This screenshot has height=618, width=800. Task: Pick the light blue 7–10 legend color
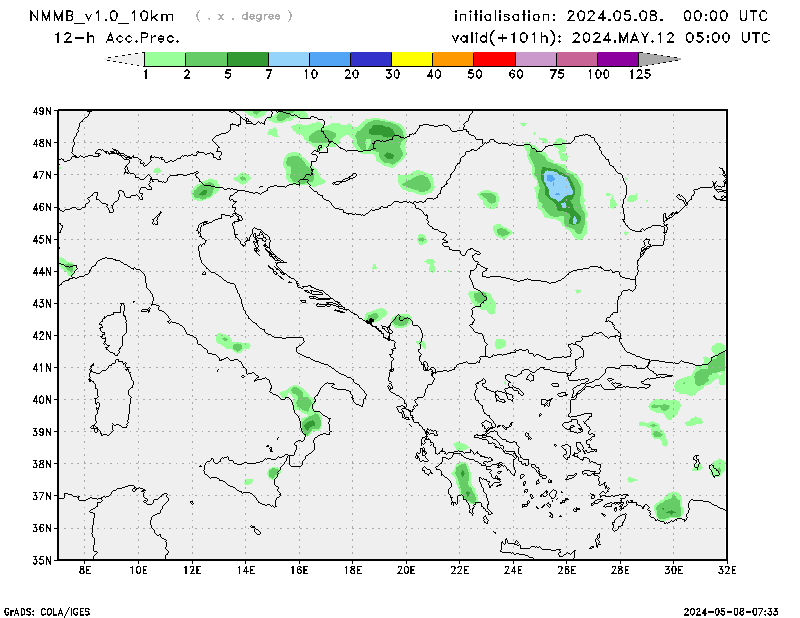pos(289,60)
